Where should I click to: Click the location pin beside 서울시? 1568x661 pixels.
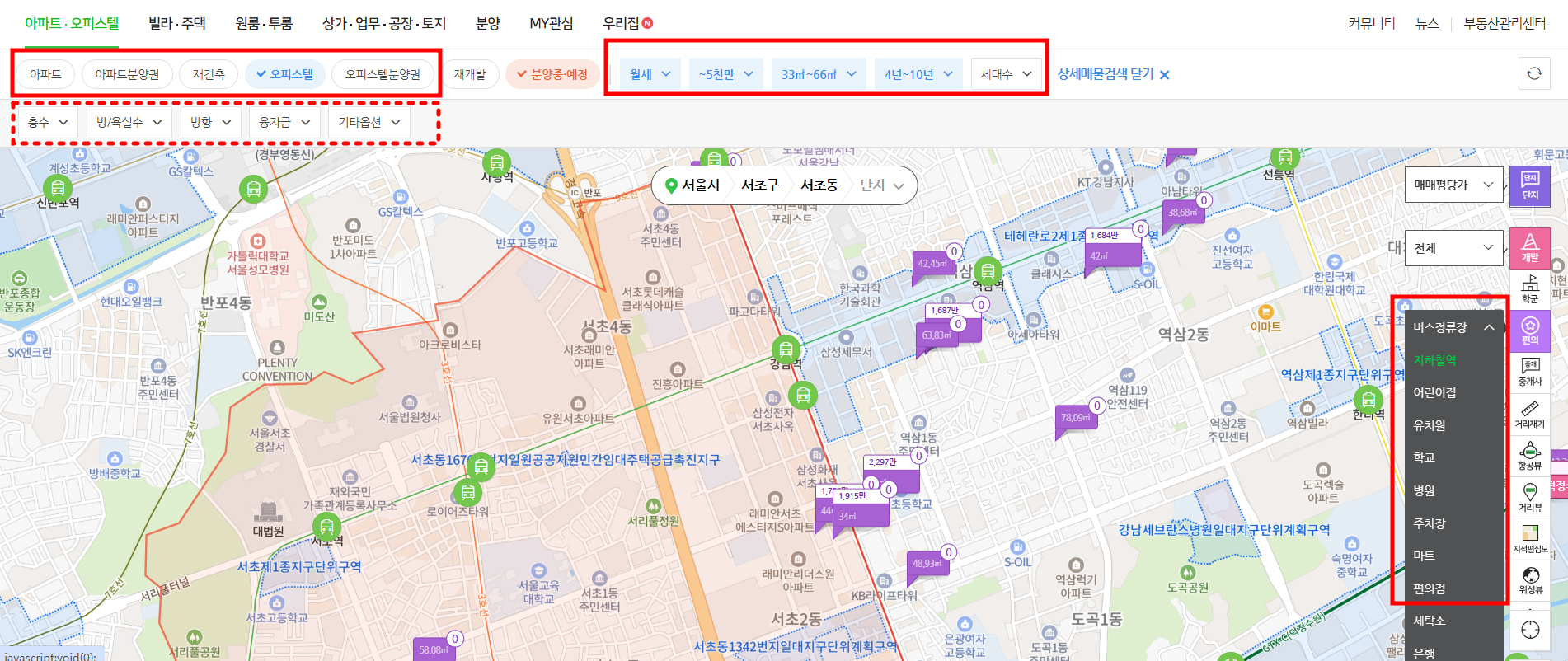(671, 185)
